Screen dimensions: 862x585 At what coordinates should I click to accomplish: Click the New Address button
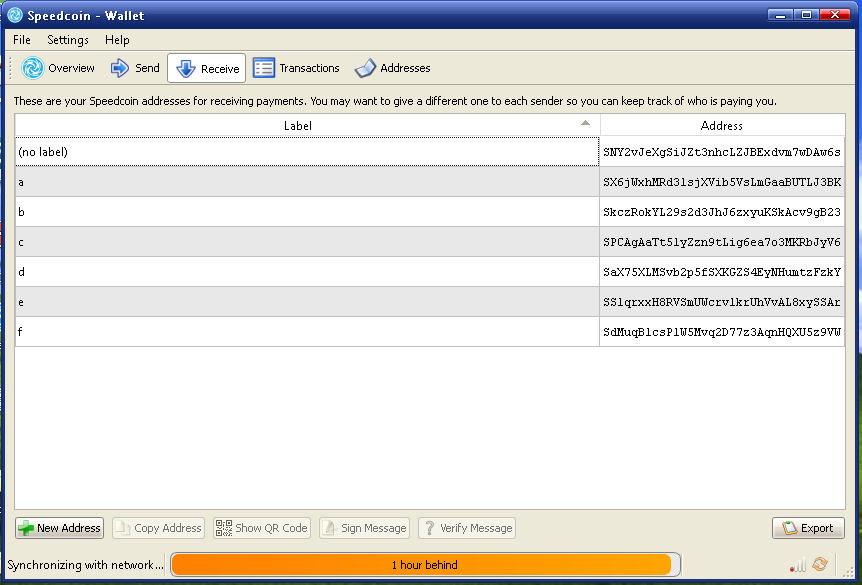[x=59, y=528]
